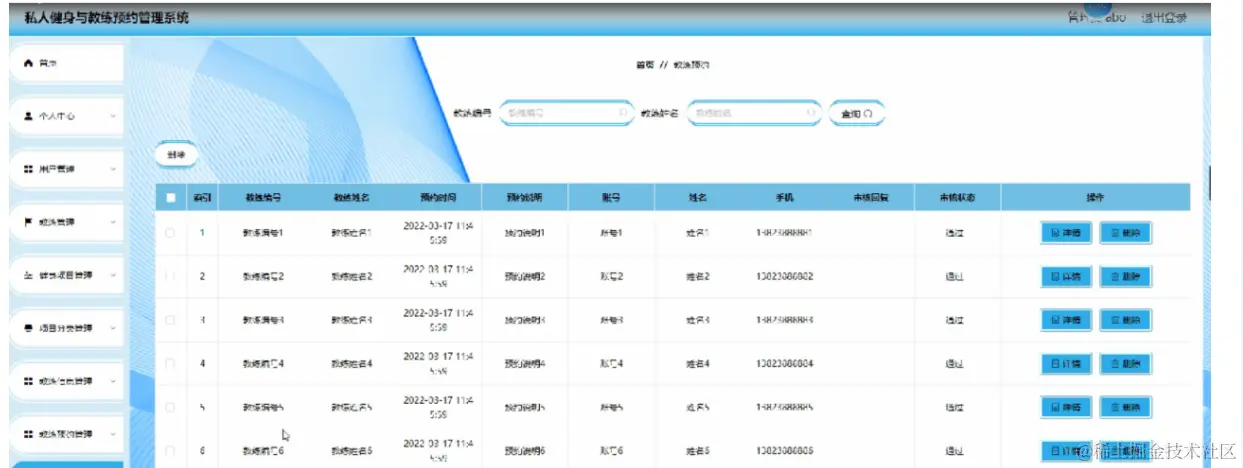Check the checkbox for row index 2
The height and width of the screenshot is (468, 1243).
point(171,276)
